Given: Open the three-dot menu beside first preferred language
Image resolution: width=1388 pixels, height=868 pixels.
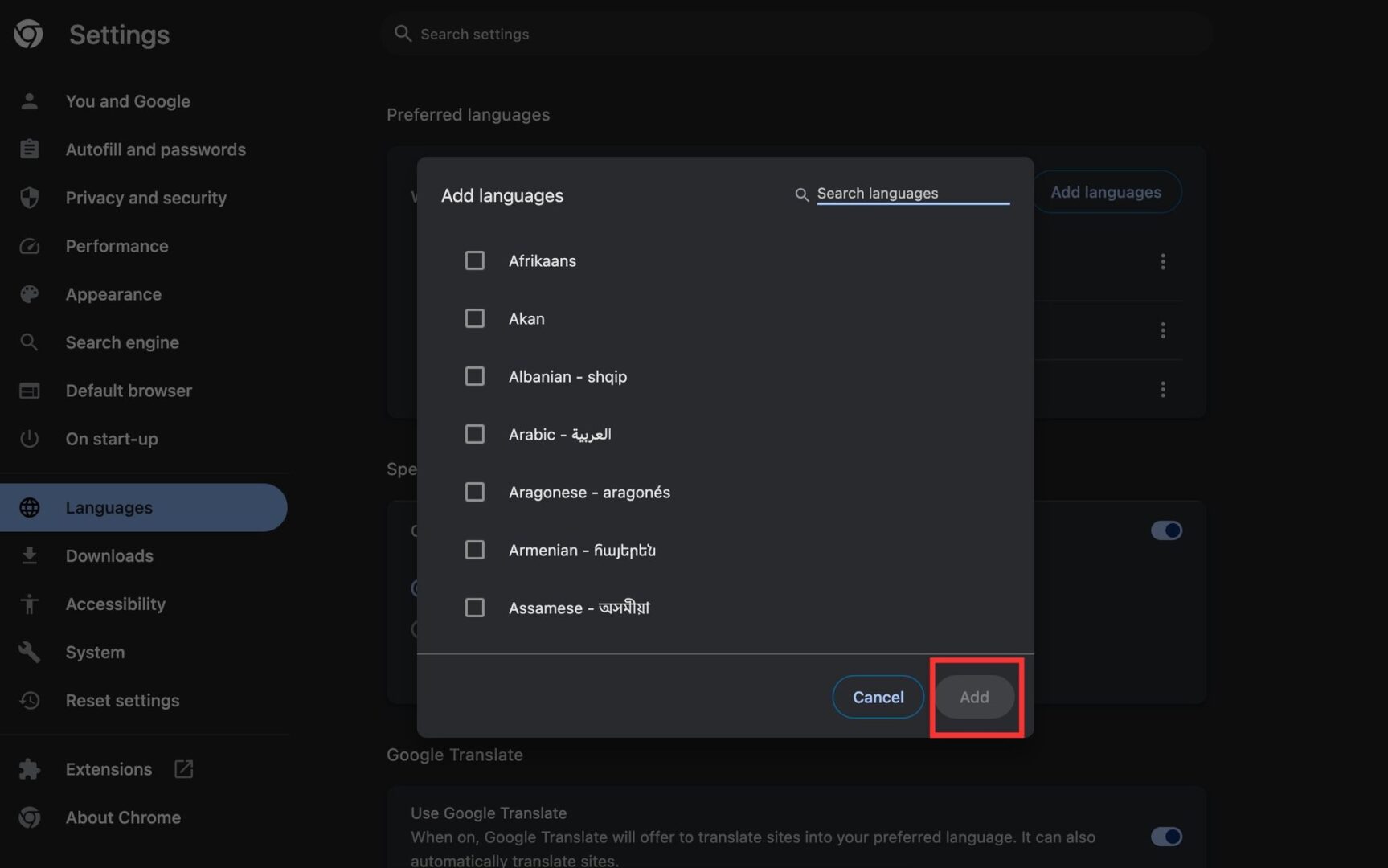Looking at the screenshot, I should (x=1163, y=261).
